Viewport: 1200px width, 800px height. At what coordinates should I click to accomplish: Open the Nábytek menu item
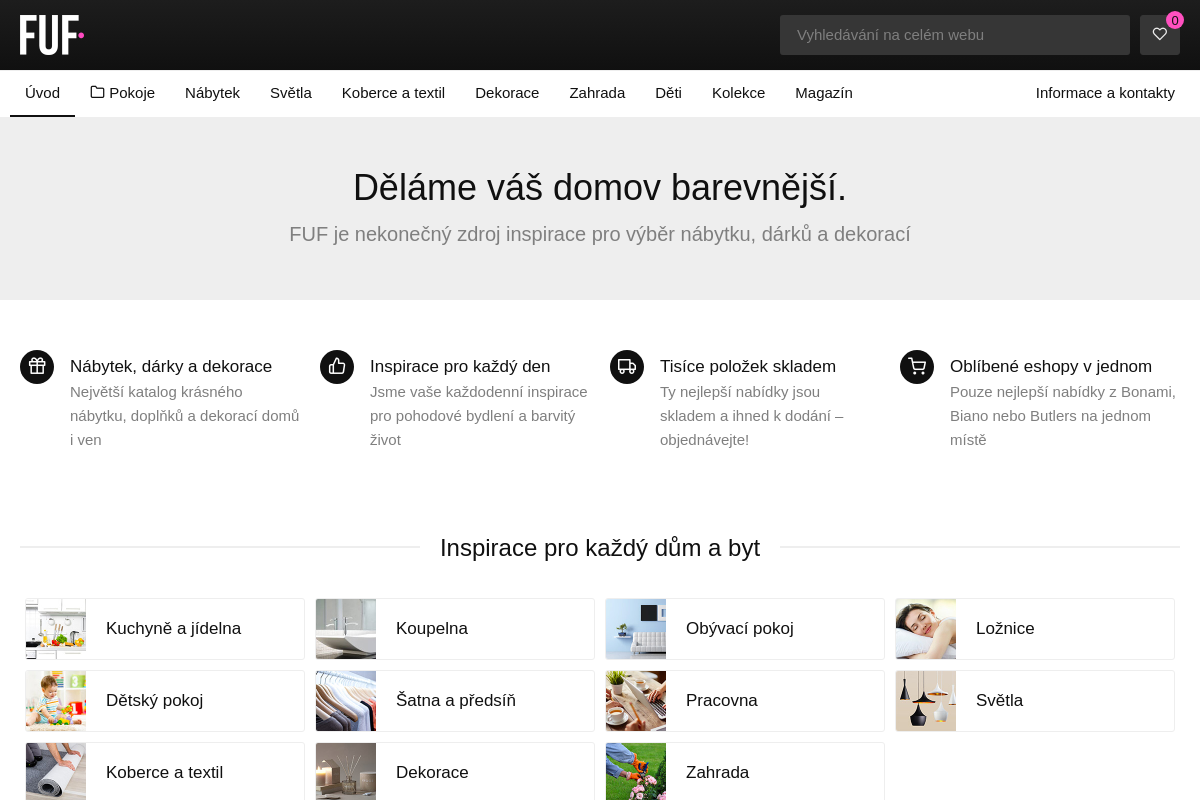point(212,93)
